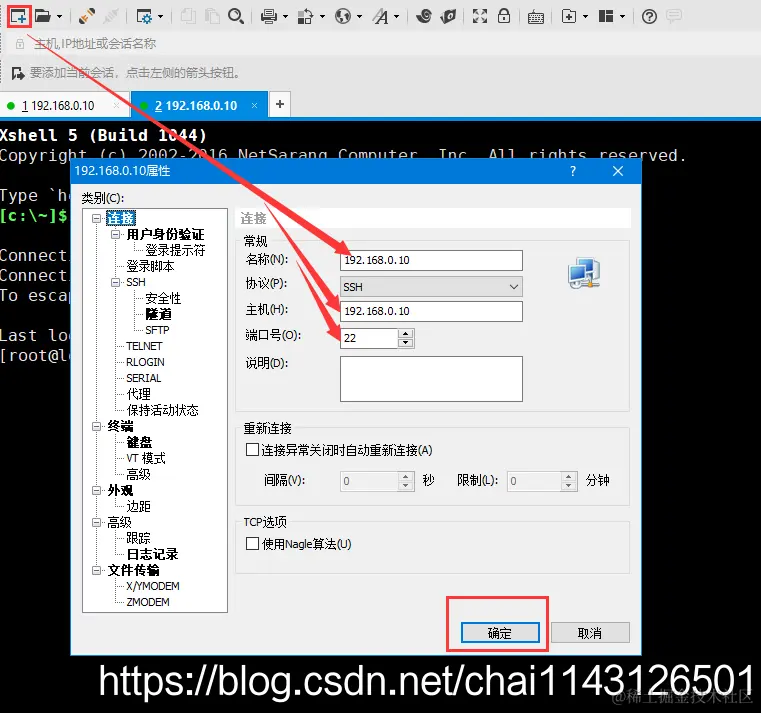The image size is (761, 713).
Task: Open dropdown arrow next to Properties icon
Action: (160, 17)
